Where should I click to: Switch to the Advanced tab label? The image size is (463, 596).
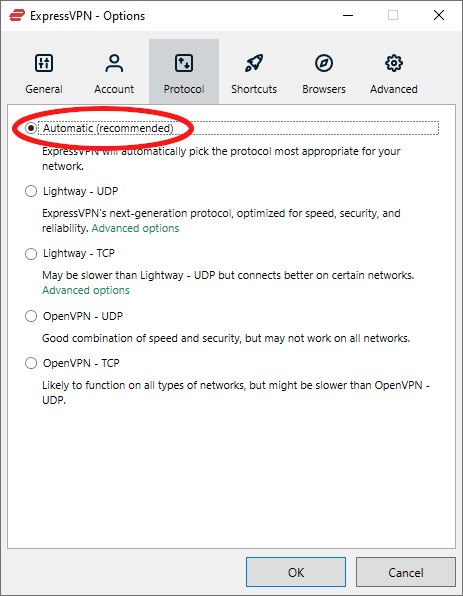click(394, 89)
